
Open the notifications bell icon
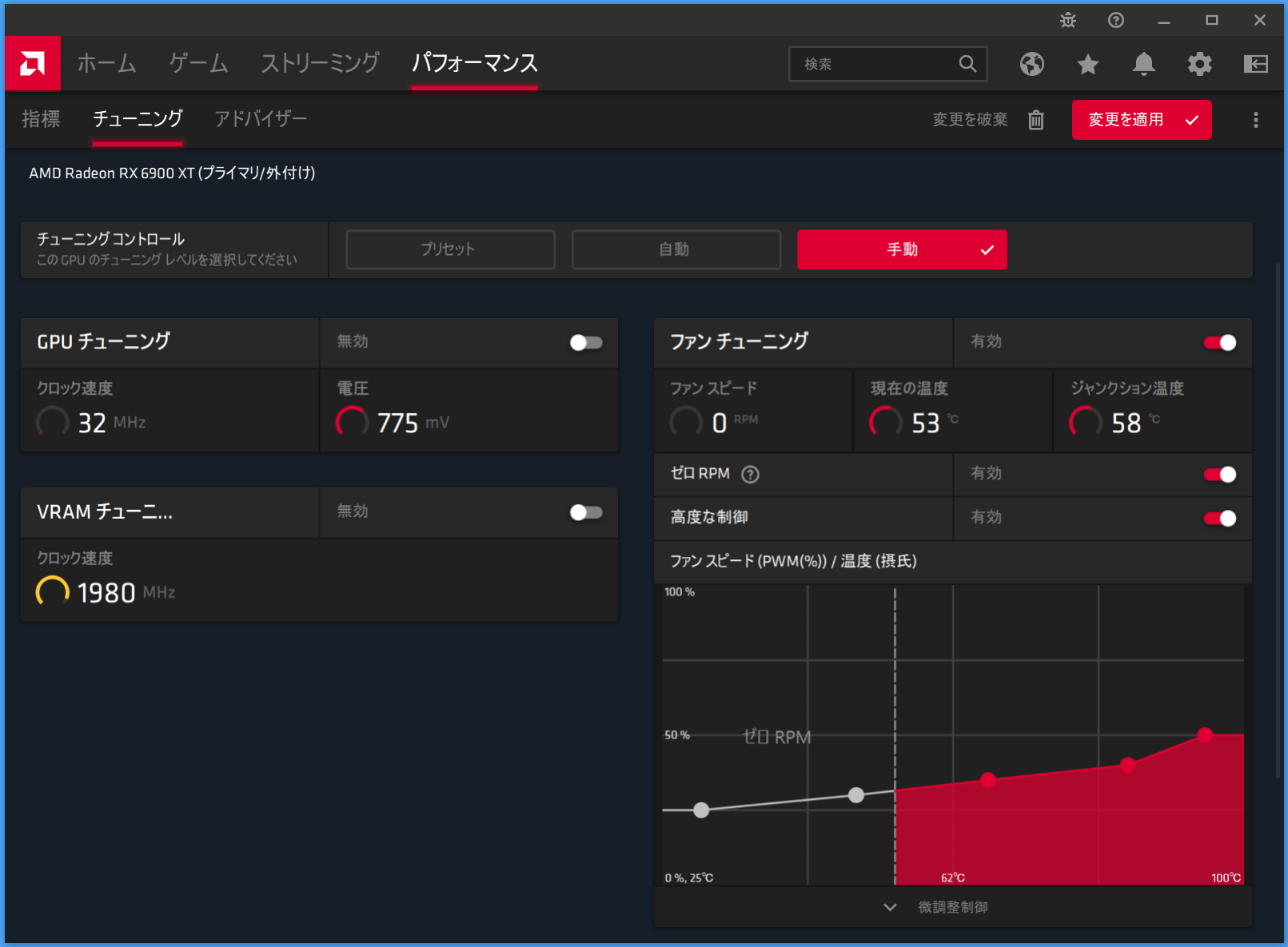pos(1144,64)
